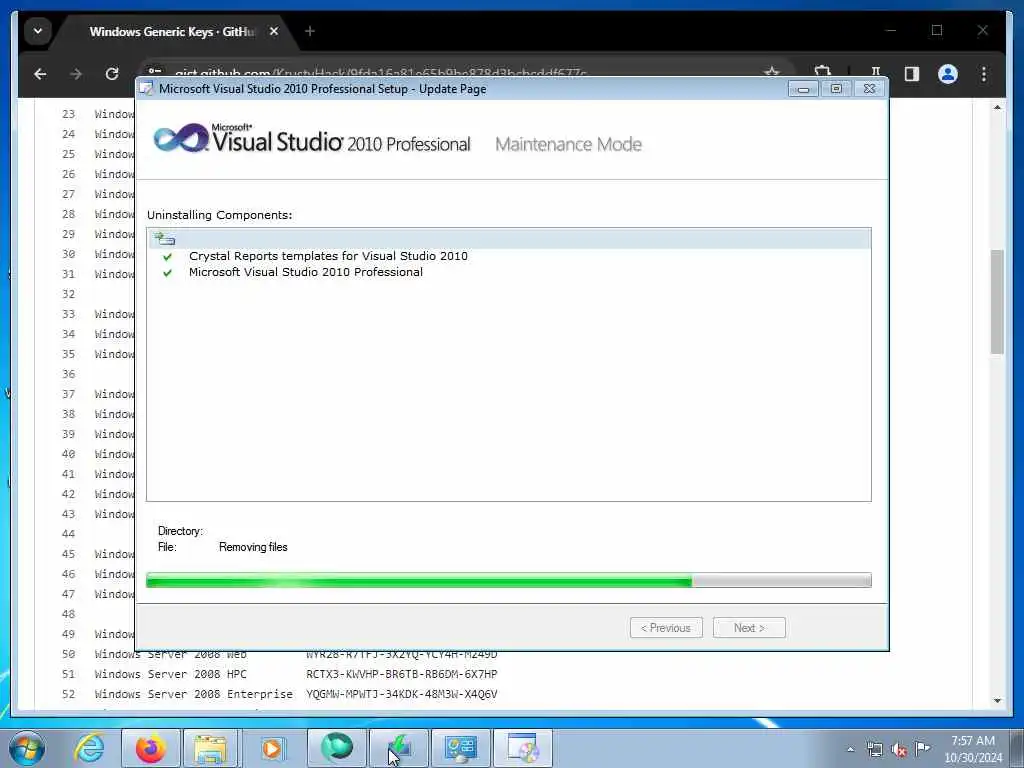Close the Windows Generic Keys tab
Screen dimensions: 1024x768
tap(274, 31)
